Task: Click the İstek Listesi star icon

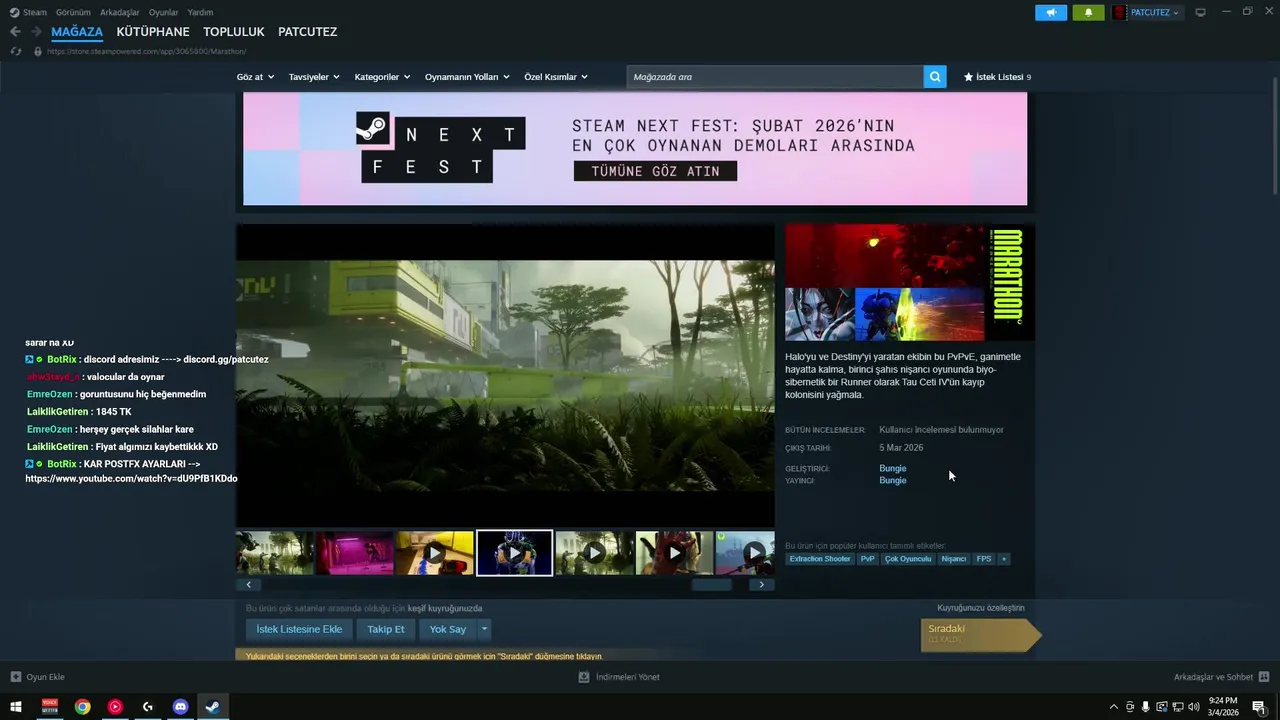Action: [968, 77]
